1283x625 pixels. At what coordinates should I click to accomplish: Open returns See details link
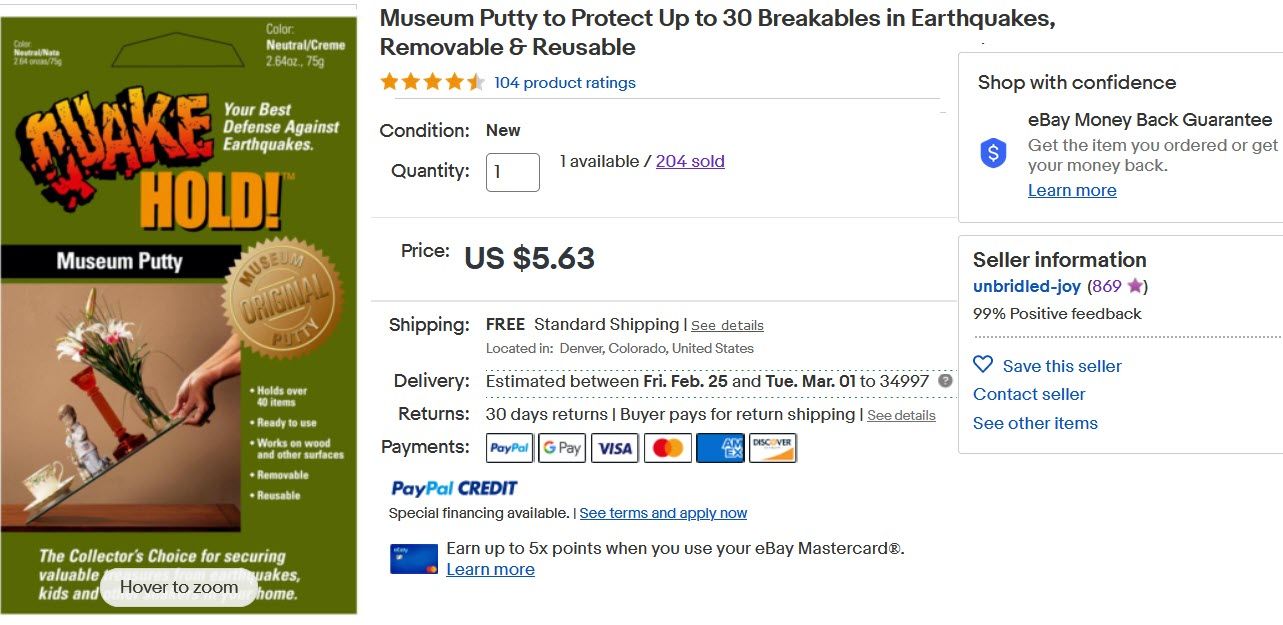point(901,415)
